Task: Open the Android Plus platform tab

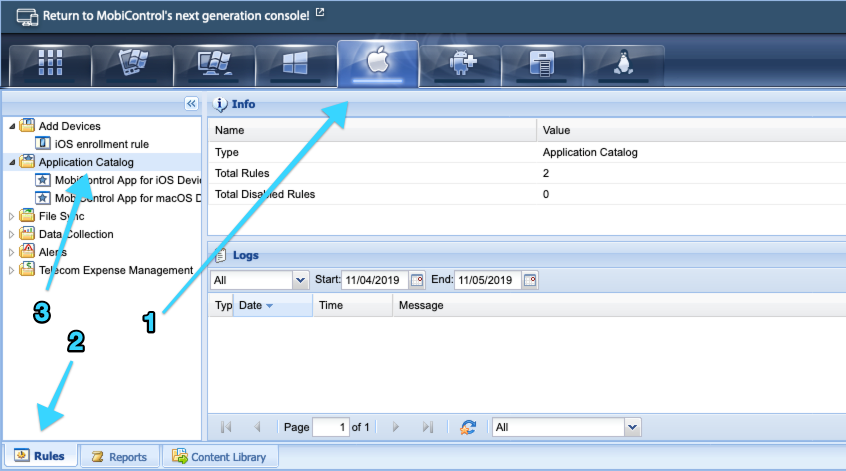Action: click(460, 65)
